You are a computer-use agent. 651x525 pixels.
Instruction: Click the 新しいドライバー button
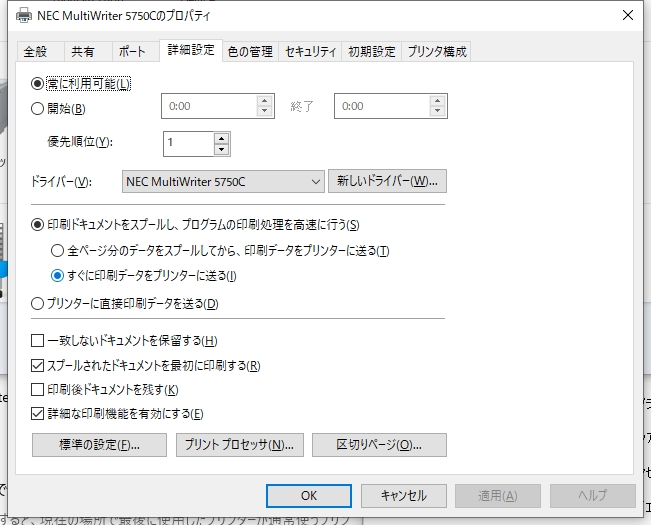tap(387, 181)
